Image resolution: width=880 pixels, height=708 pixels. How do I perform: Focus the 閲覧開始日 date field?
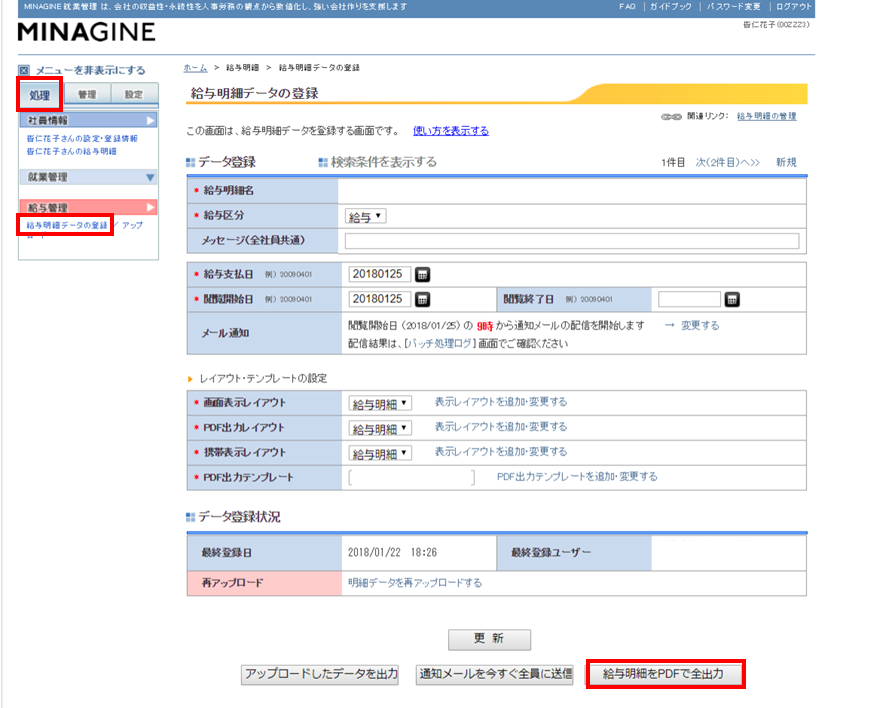pyautogui.click(x=379, y=299)
